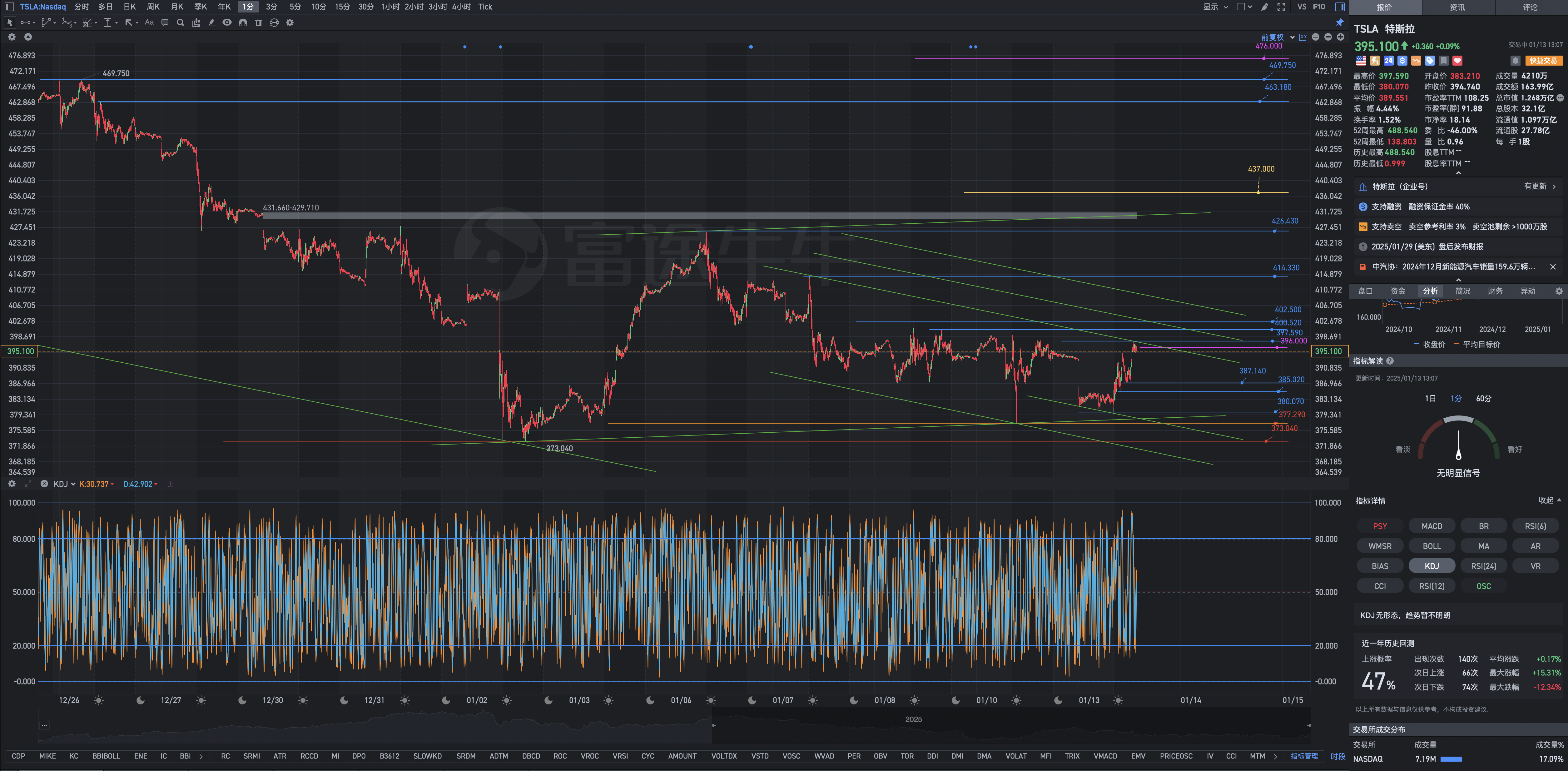The width and height of the screenshot is (1568, 771).
Task: Switch chart to 5分 period
Action: [295, 7]
